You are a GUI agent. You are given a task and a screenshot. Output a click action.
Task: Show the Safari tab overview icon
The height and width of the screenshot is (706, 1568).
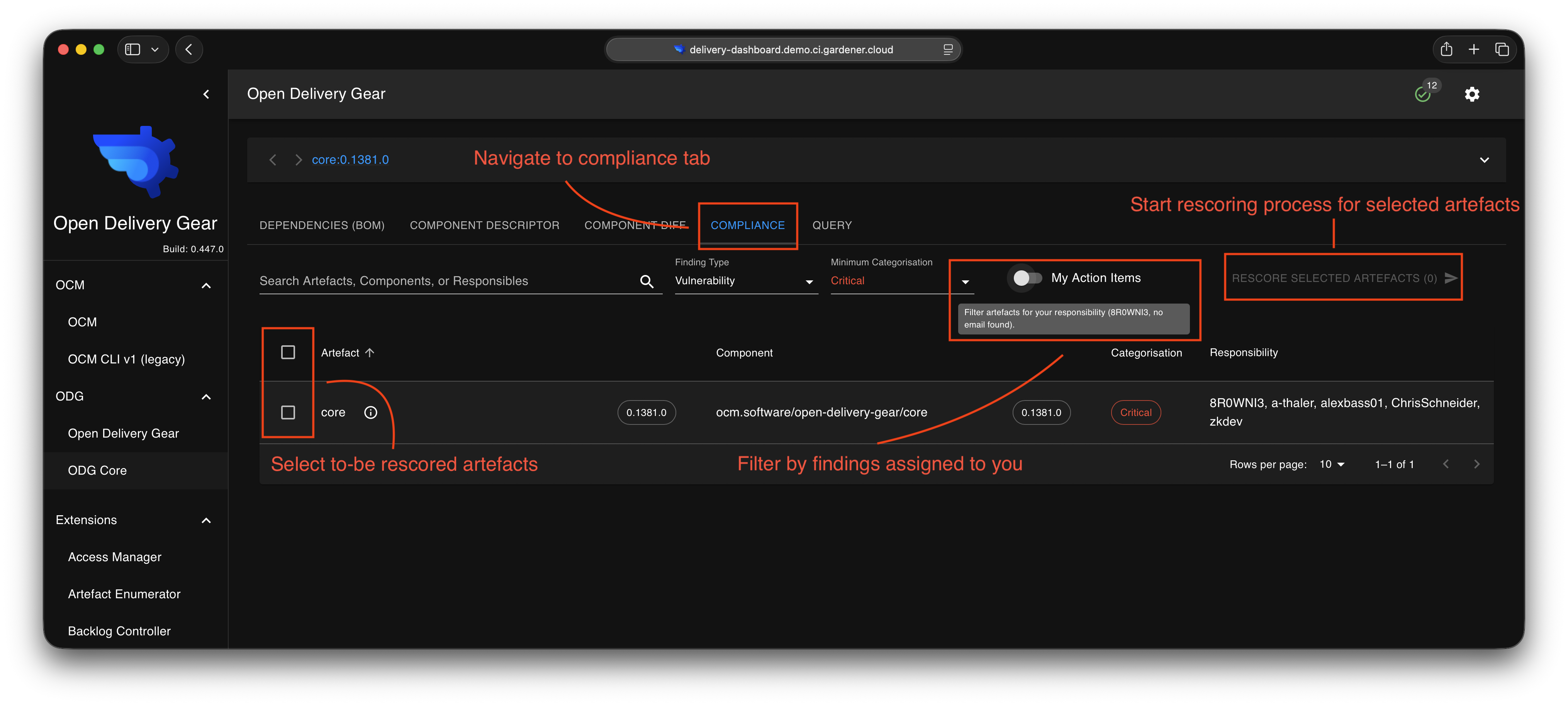point(1502,49)
